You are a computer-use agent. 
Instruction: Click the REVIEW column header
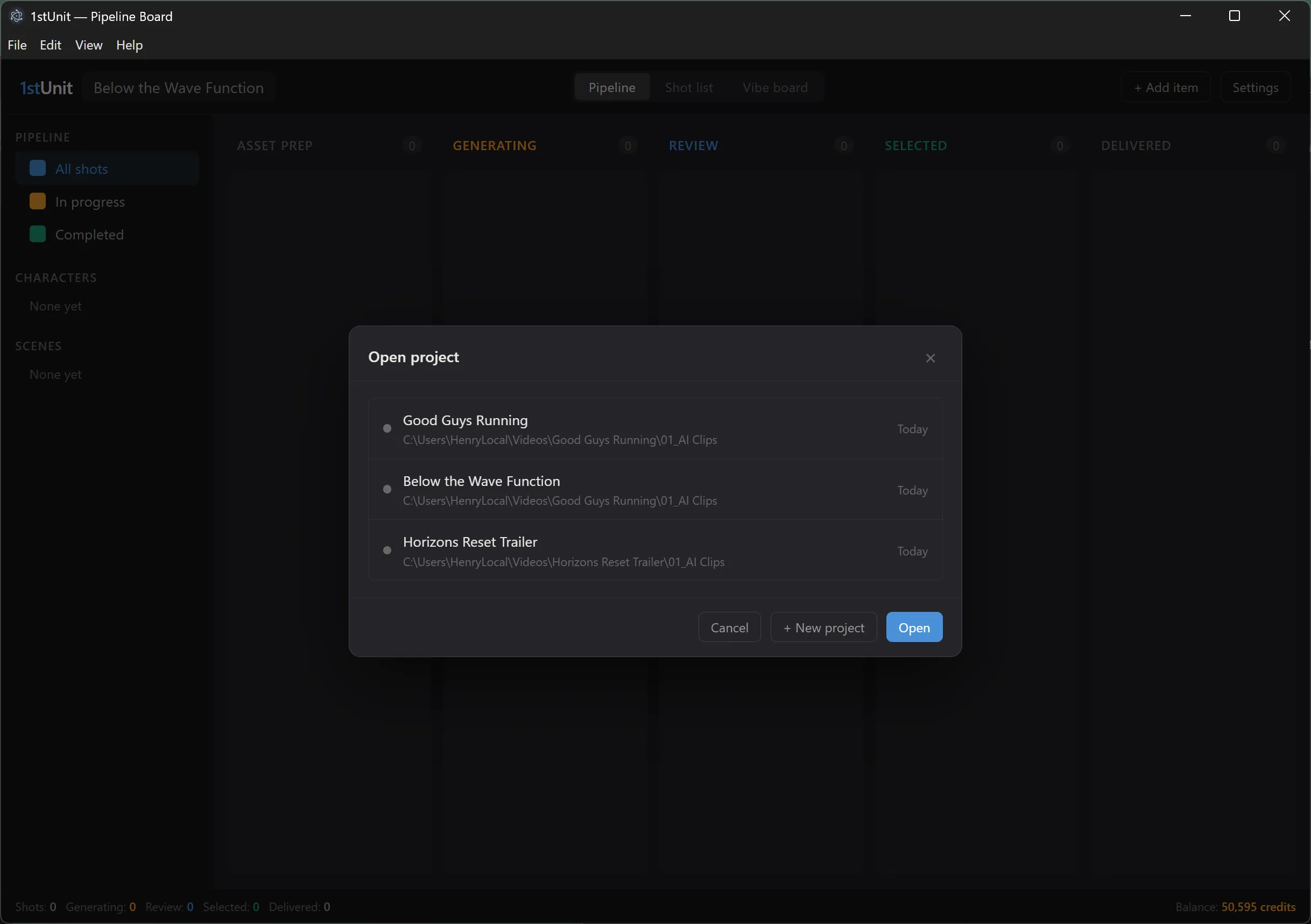coord(693,146)
